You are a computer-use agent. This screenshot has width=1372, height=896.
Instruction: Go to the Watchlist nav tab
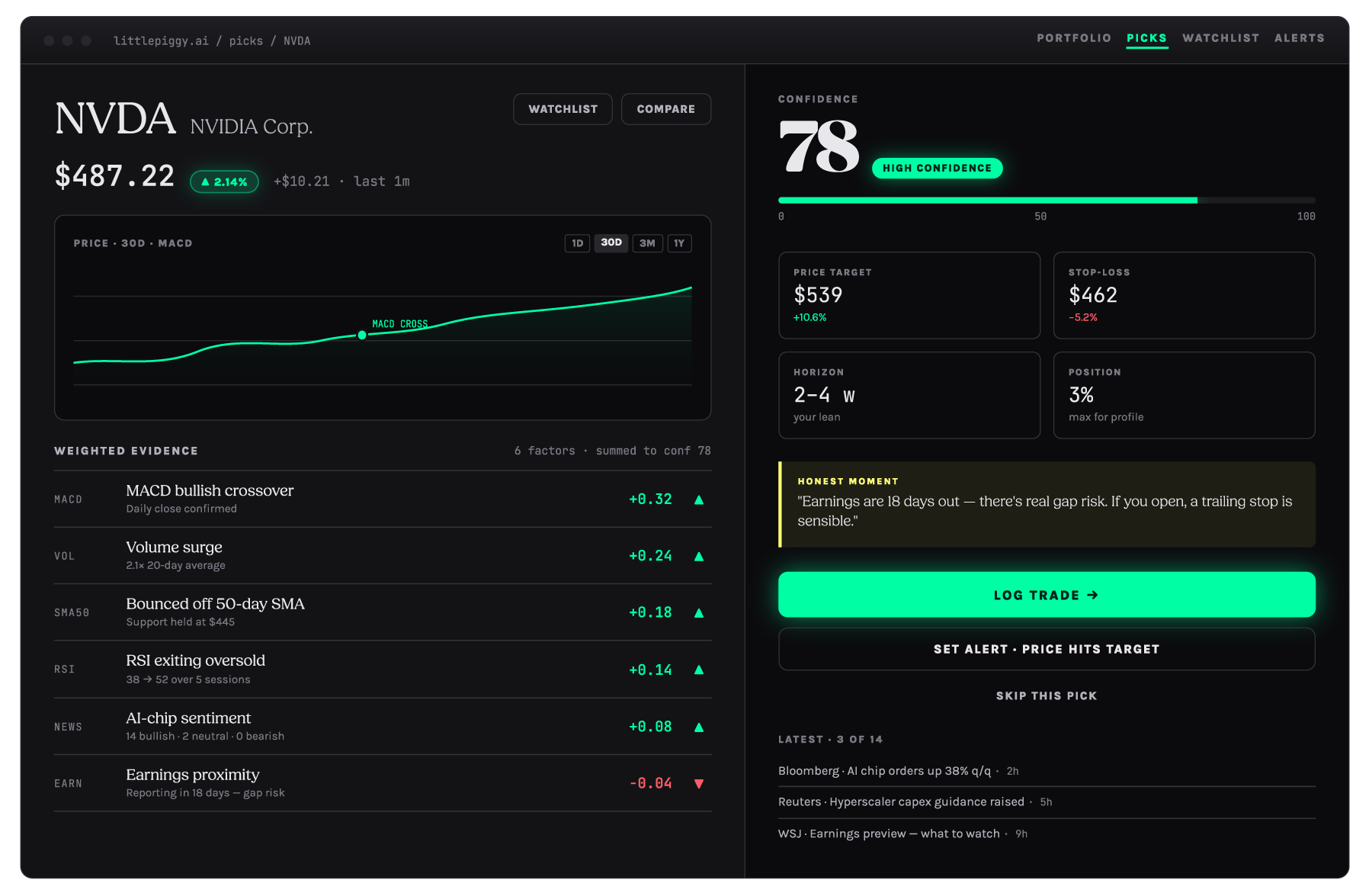(x=1220, y=38)
